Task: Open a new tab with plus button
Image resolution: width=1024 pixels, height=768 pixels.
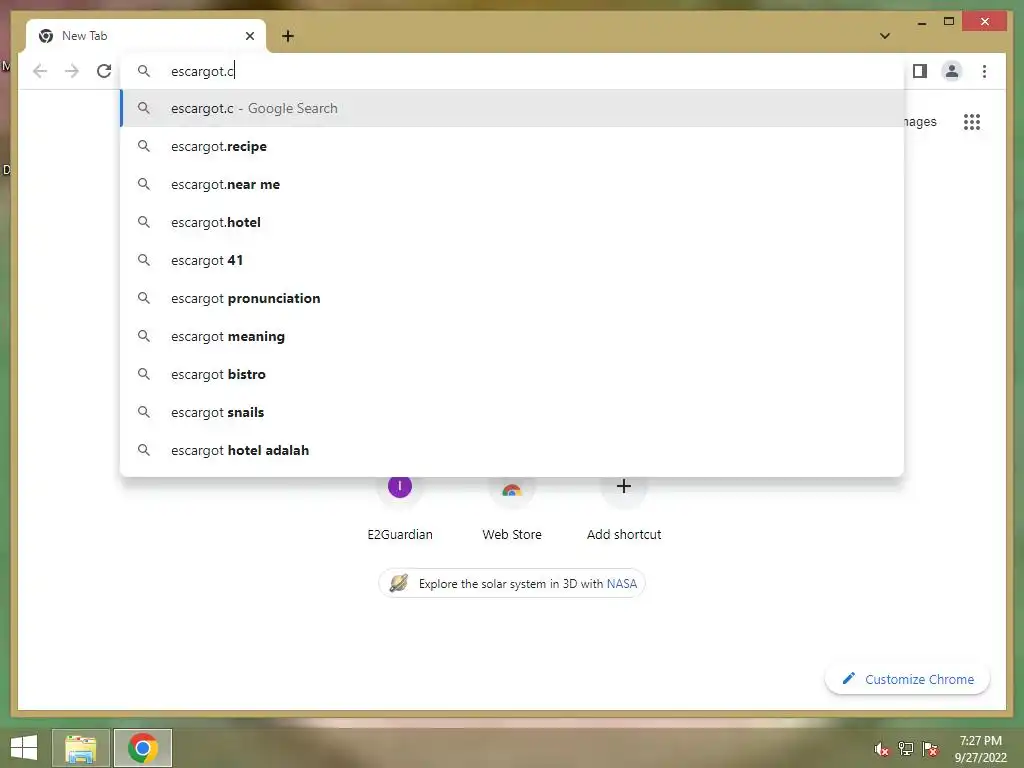Action: (x=288, y=36)
